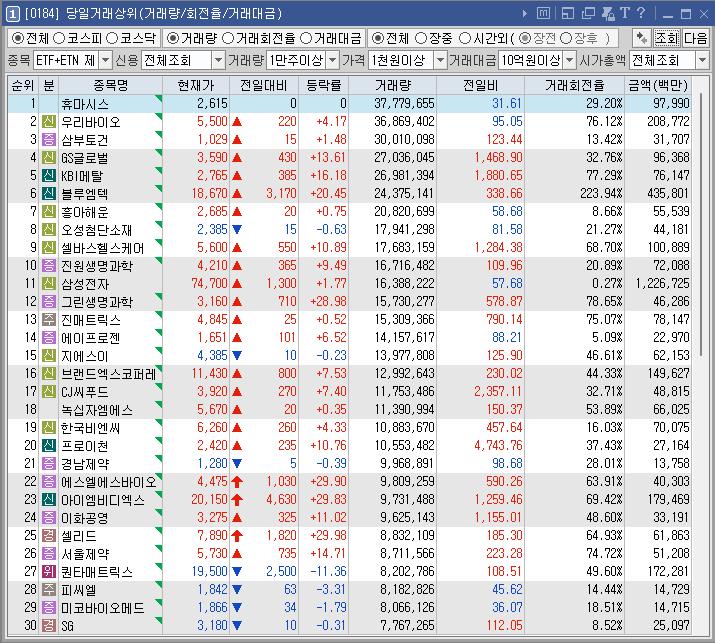The height and width of the screenshot is (643, 715).
Task: Click the 주 badge on the 진매트릭스 row
Action: point(49,320)
